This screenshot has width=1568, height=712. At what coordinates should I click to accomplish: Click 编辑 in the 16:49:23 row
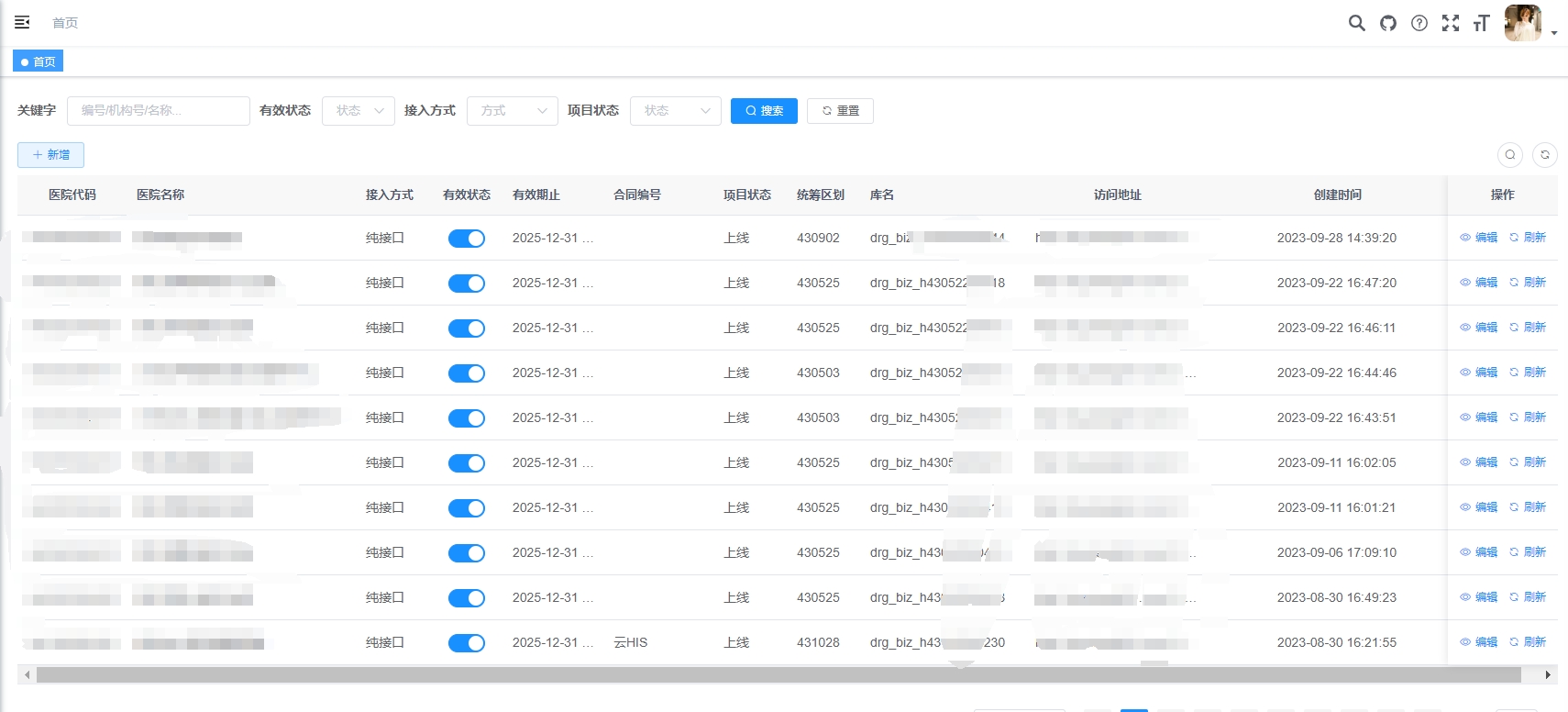(x=1479, y=597)
